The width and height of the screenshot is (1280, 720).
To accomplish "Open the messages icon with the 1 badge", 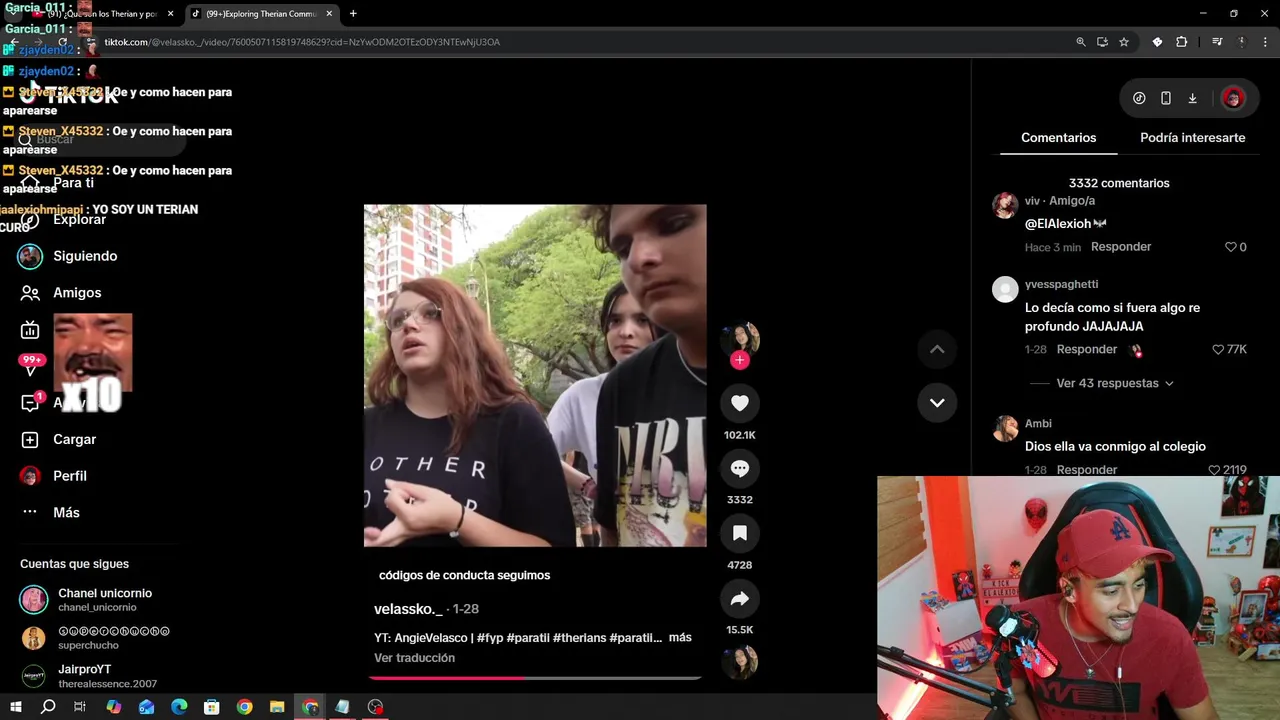I will tap(30, 403).
